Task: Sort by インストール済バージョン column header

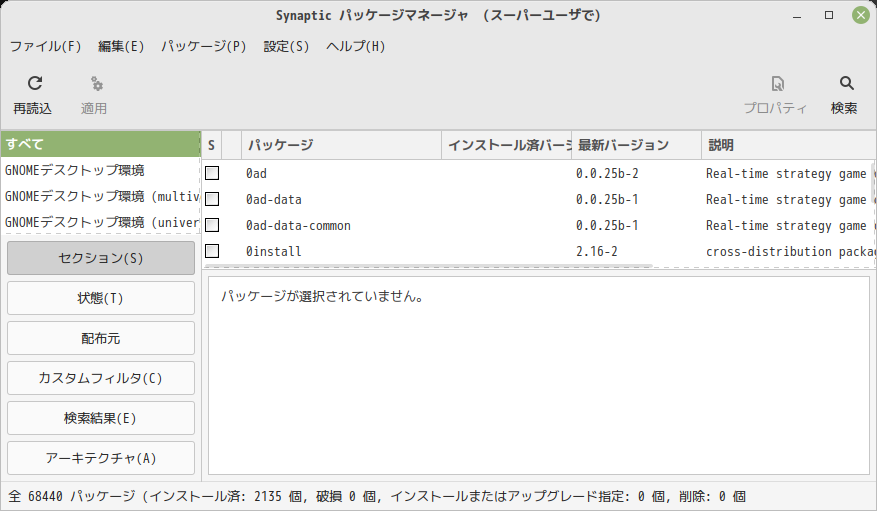Action: (507, 145)
